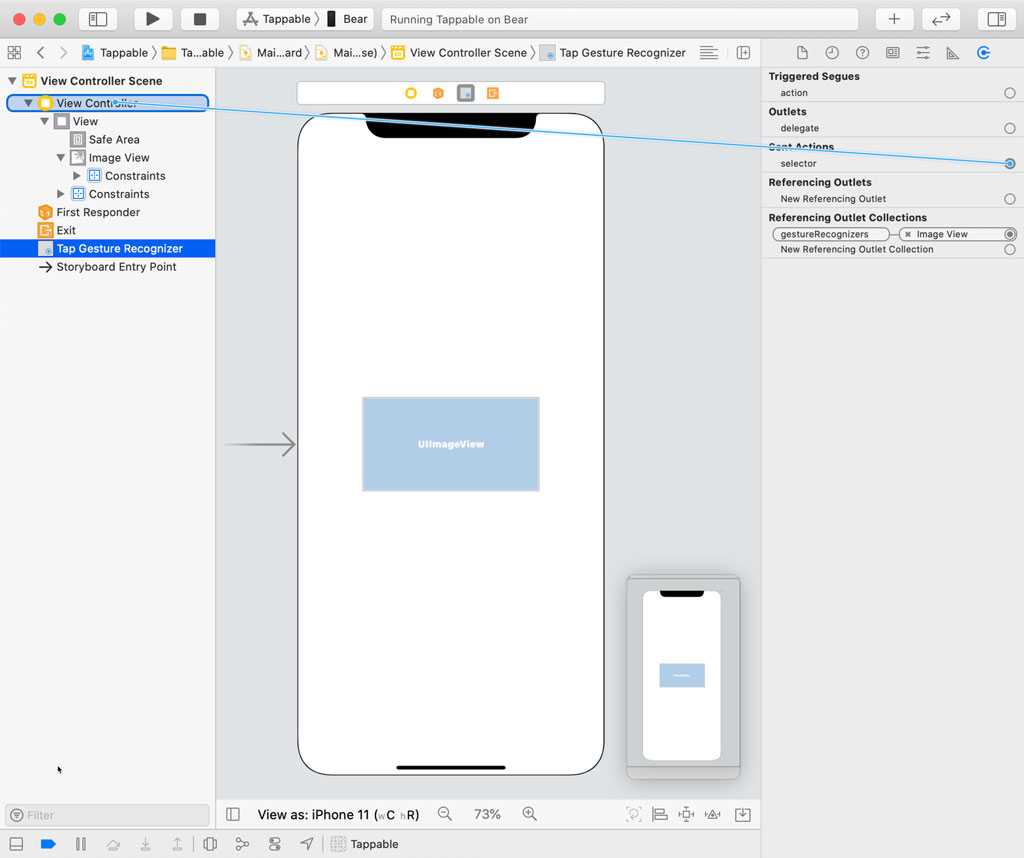Open the related items grid icon
This screenshot has height=858, width=1024.
(14, 52)
